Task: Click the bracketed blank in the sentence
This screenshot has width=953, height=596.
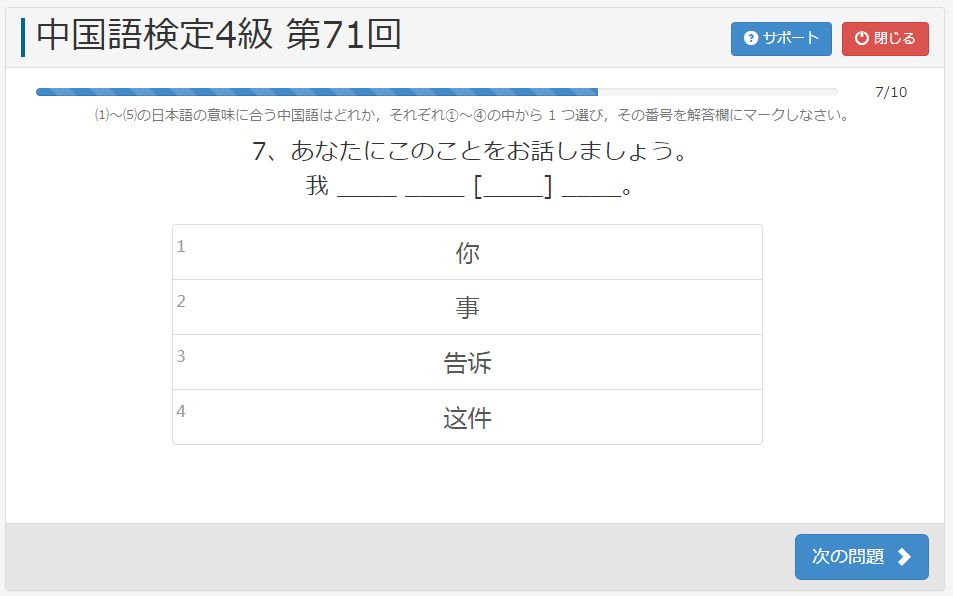Action: [x=513, y=187]
